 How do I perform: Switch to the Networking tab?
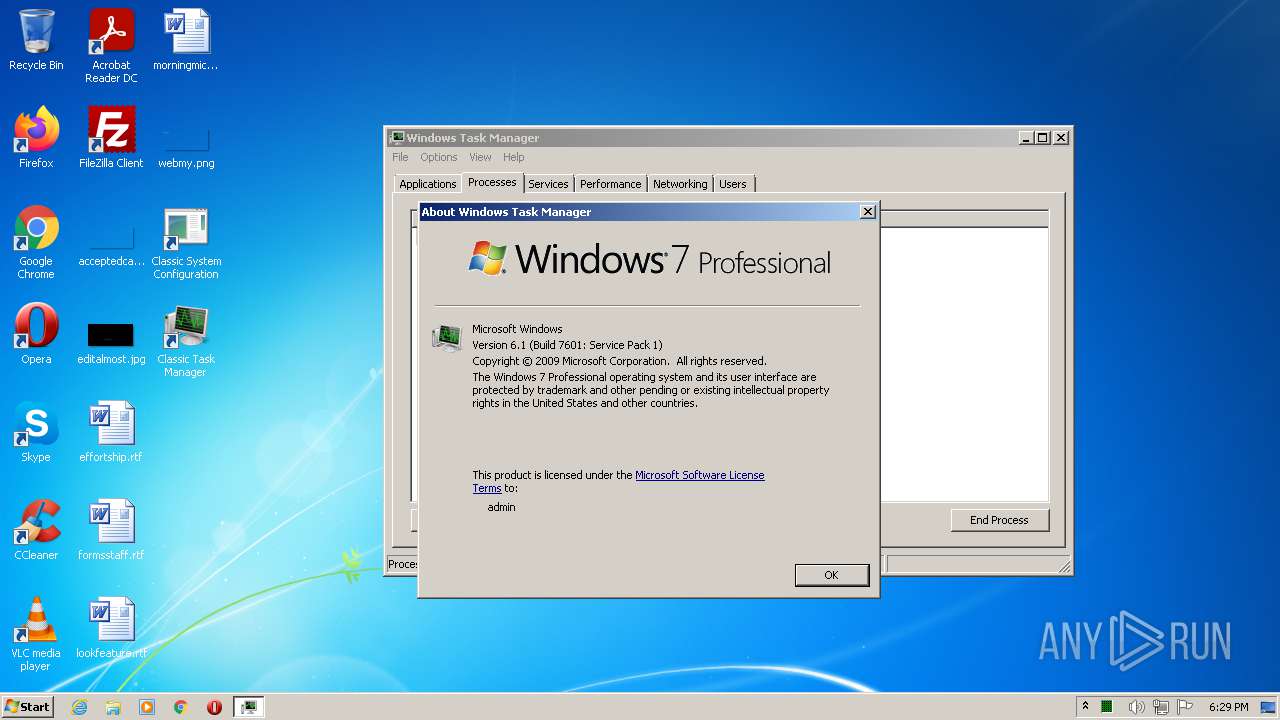[x=680, y=184]
